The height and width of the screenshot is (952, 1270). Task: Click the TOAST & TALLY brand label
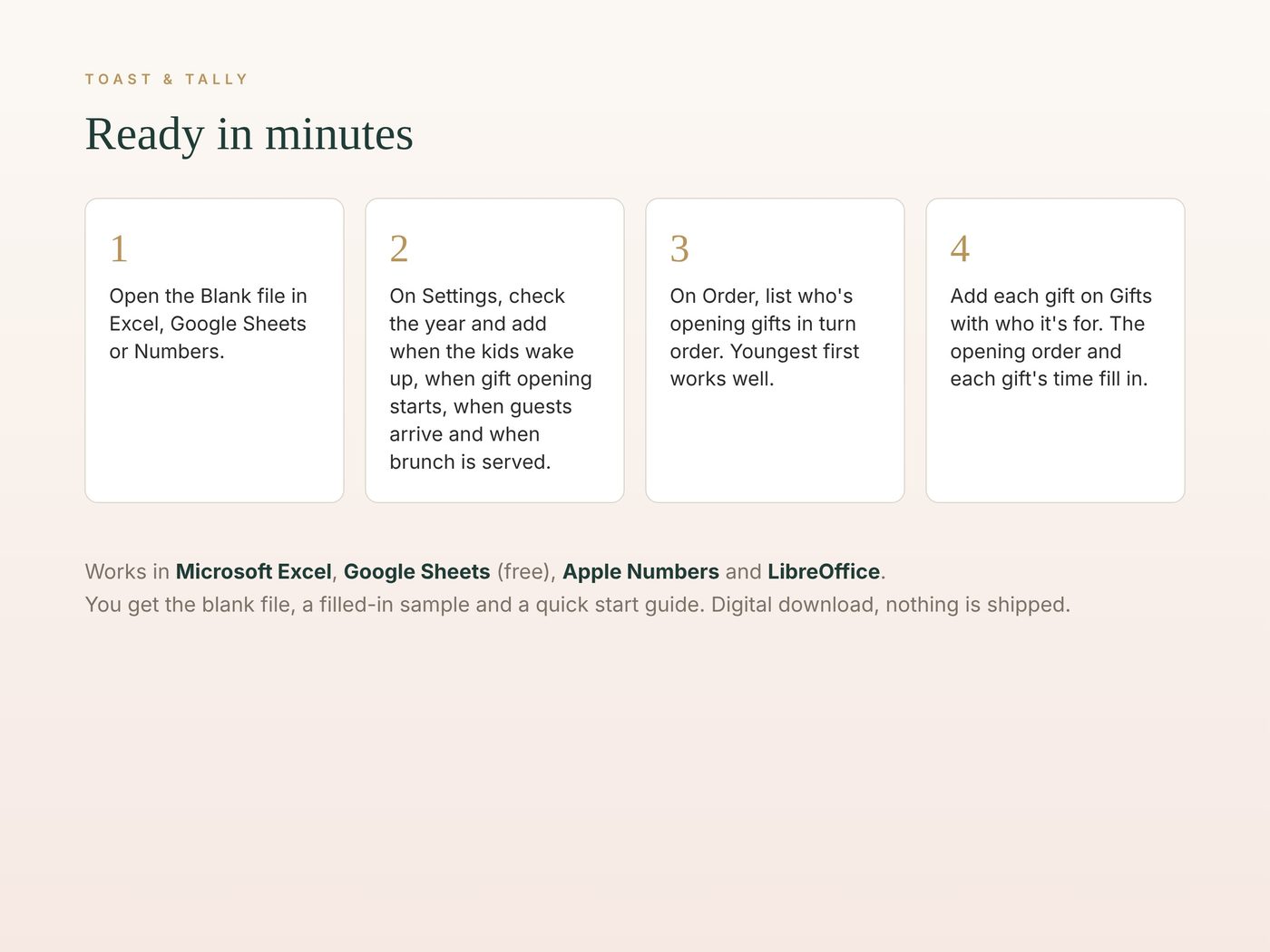(166, 79)
